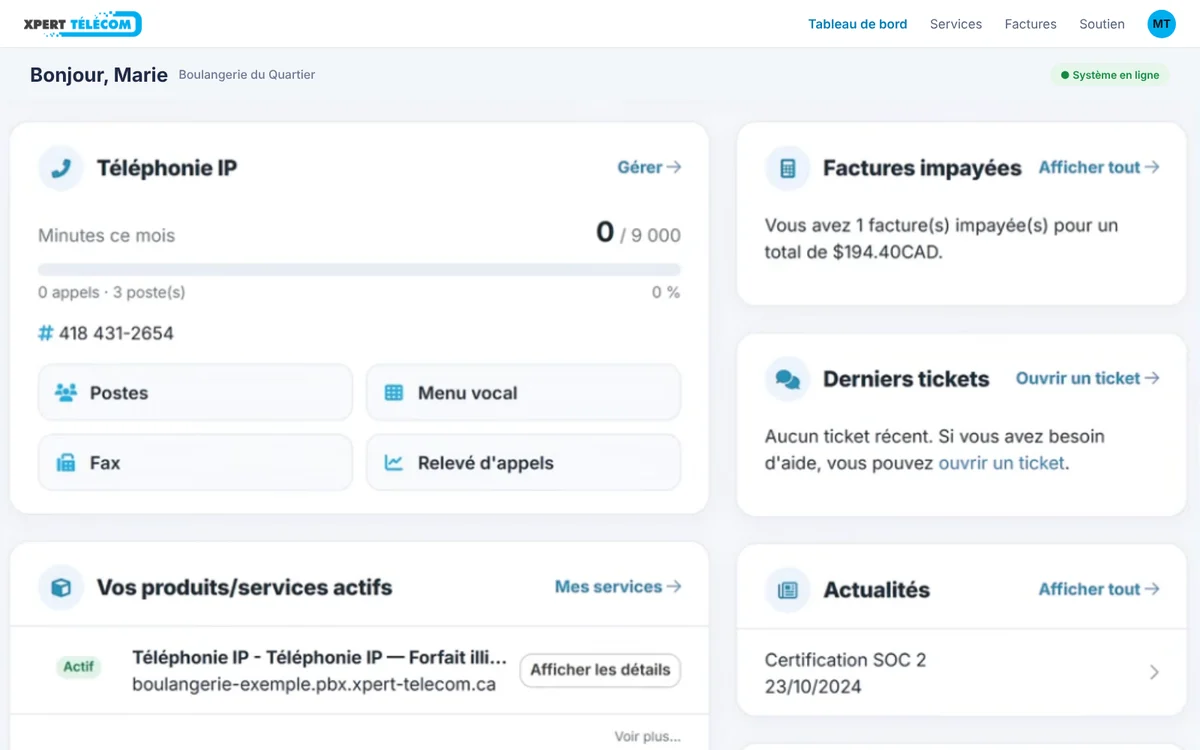Open the Relevé d'appels button

[524, 462]
